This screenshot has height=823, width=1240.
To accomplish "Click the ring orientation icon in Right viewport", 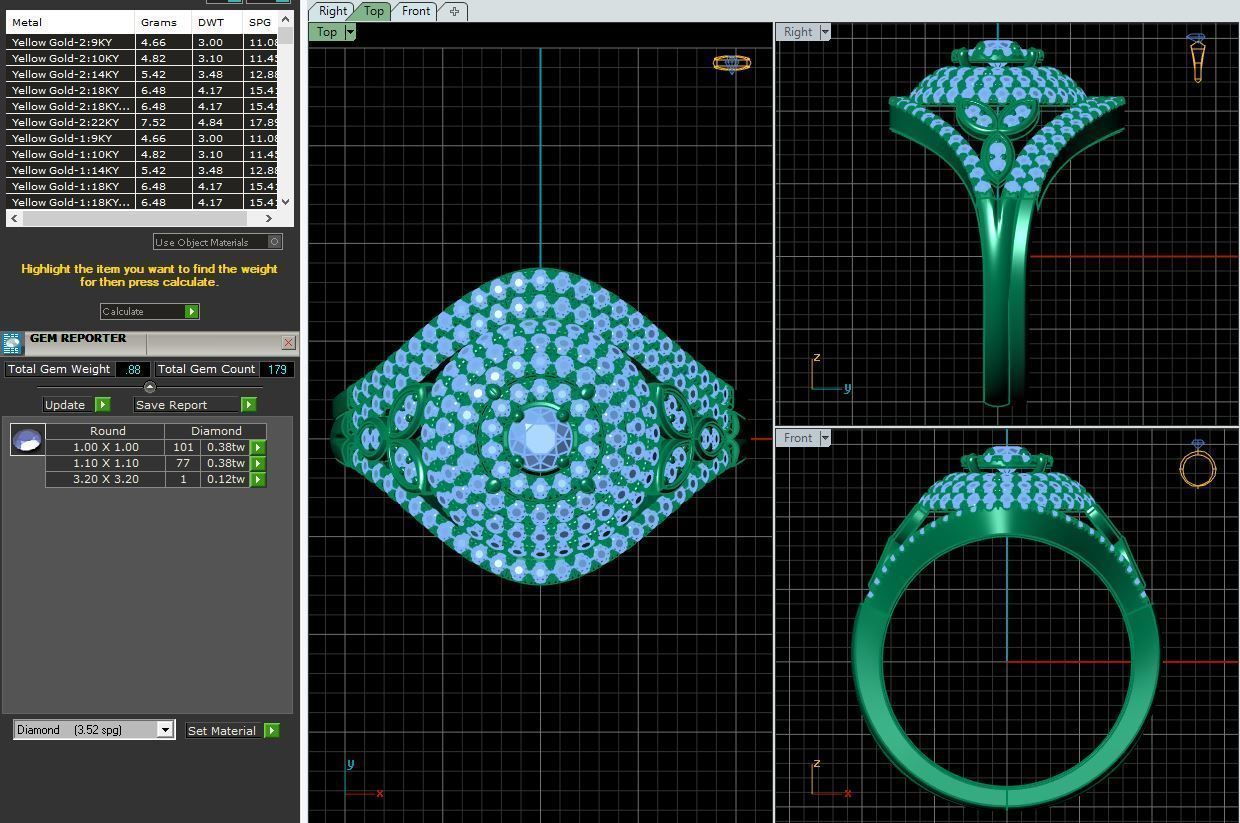I will pyautogui.click(x=1197, y=58).
